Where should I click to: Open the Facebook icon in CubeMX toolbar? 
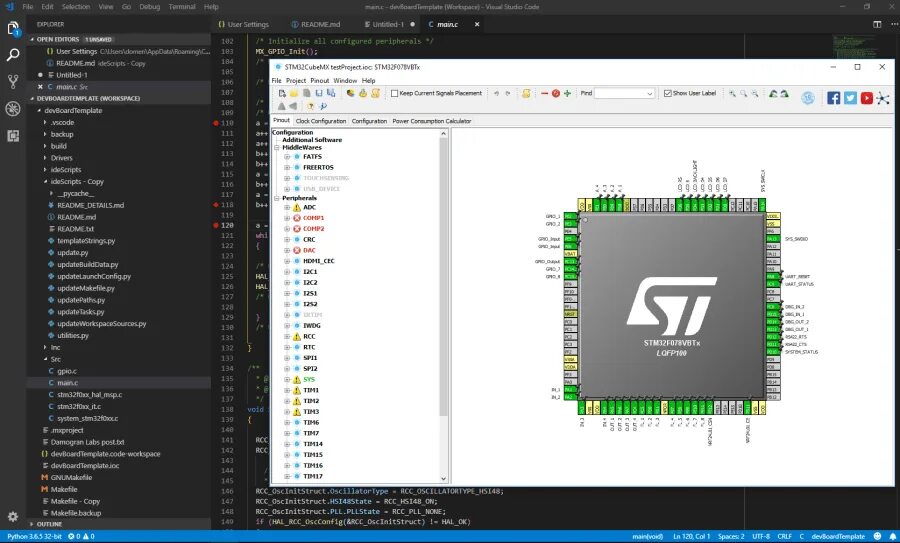[833, 98]
